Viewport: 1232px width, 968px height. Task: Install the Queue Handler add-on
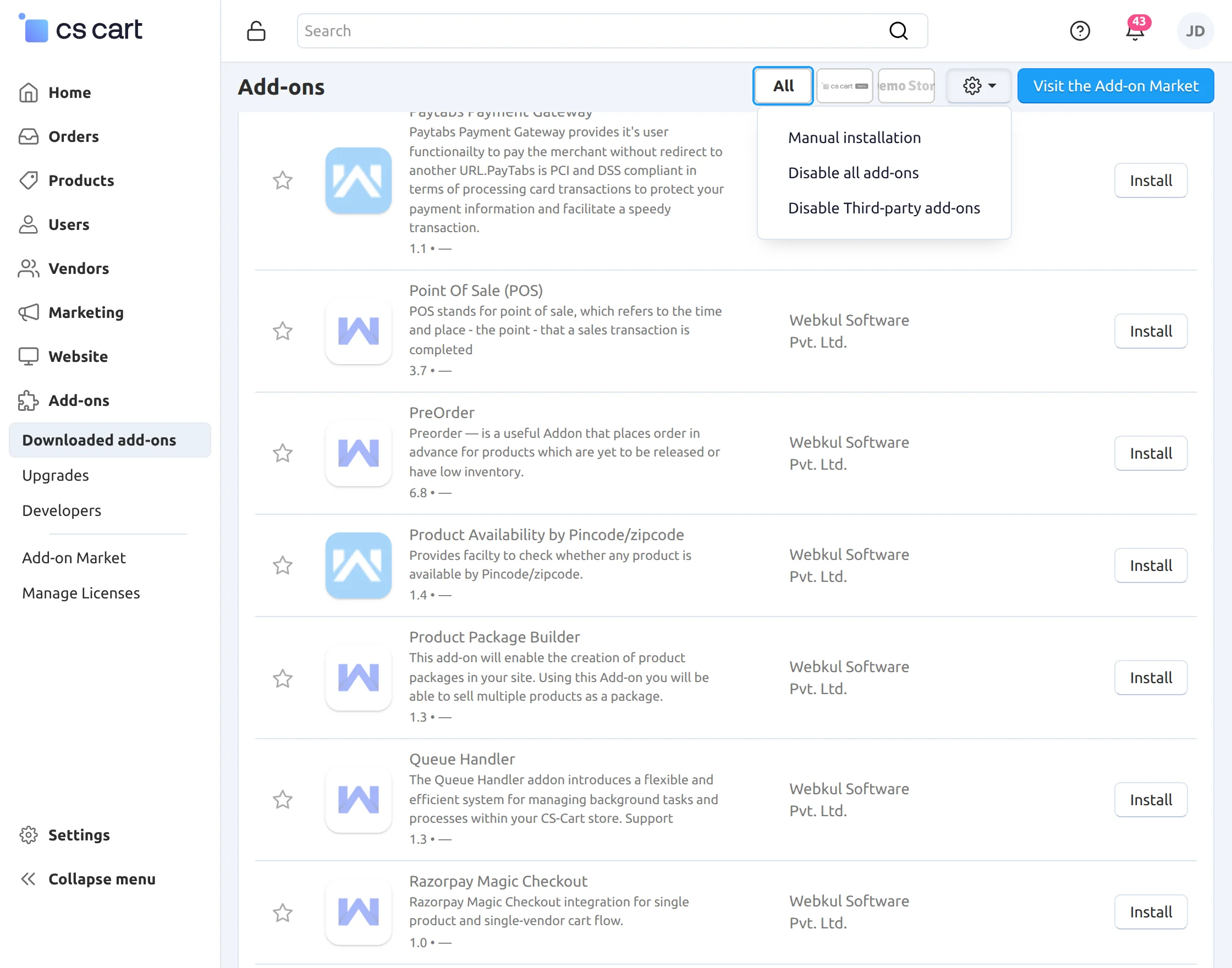click(x=1151, y=800)
